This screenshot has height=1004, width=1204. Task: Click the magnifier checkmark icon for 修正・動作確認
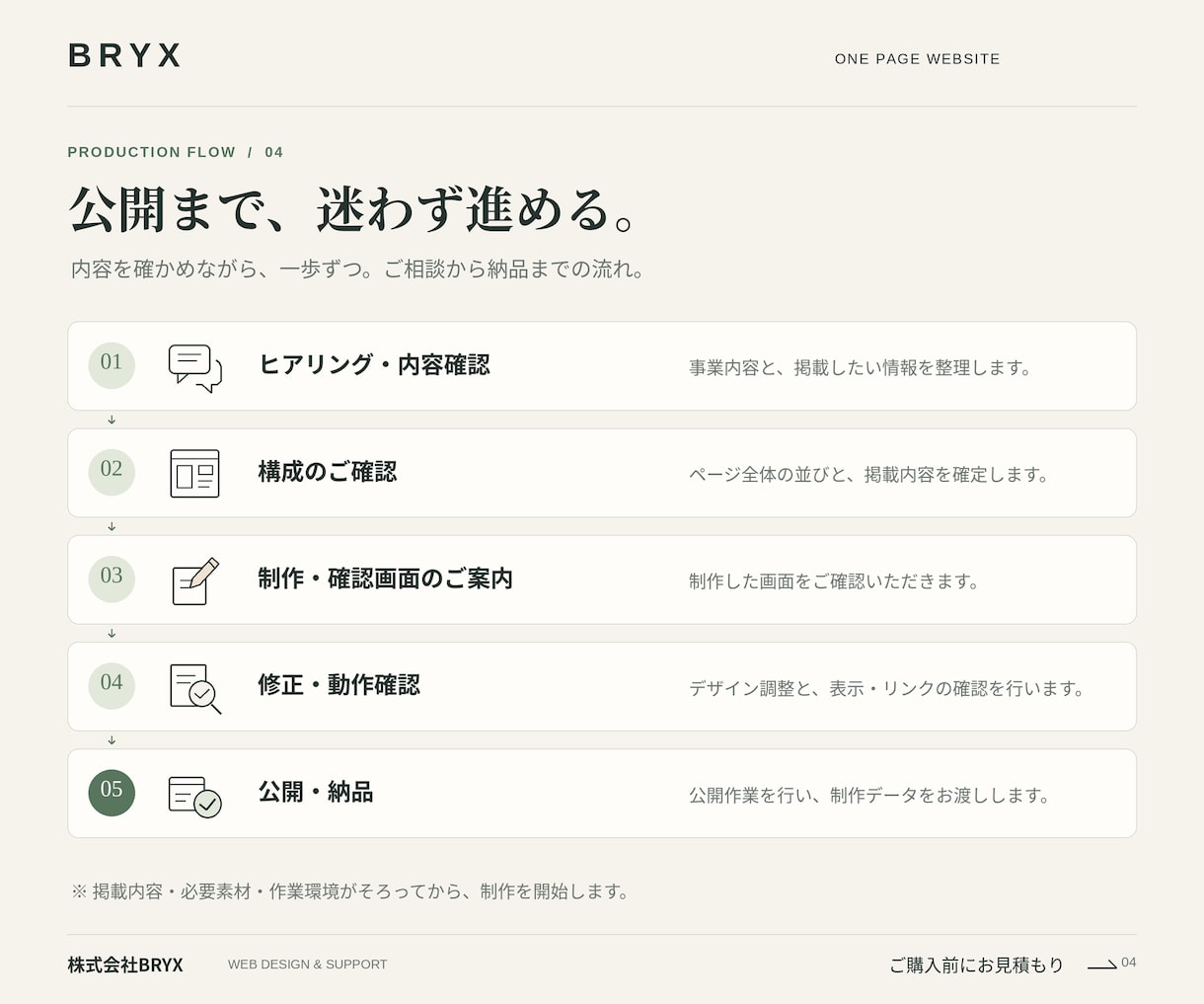click(x=195, y=688)
